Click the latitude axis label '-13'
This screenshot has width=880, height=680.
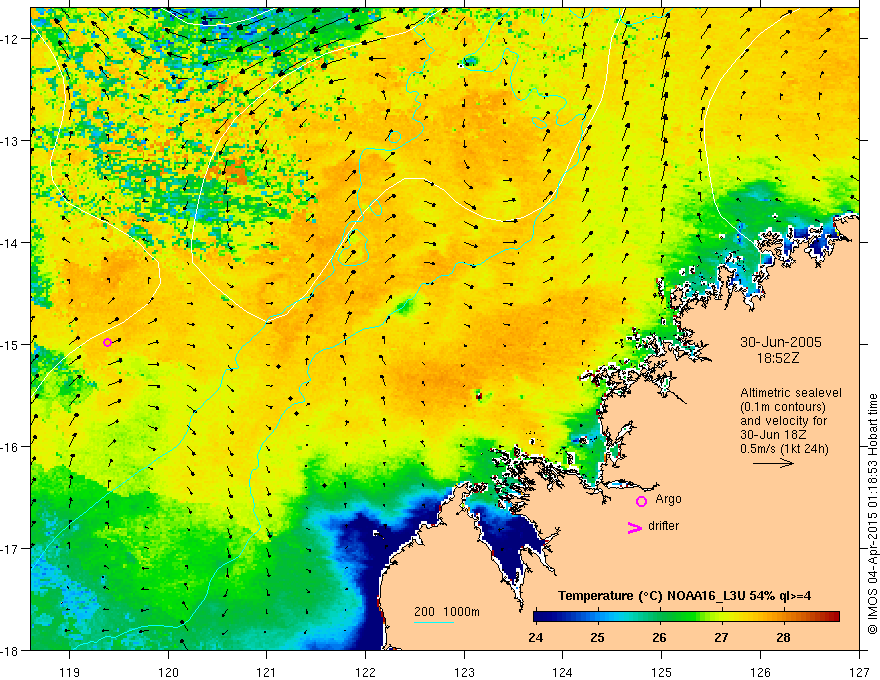click(x=11, y=140)
